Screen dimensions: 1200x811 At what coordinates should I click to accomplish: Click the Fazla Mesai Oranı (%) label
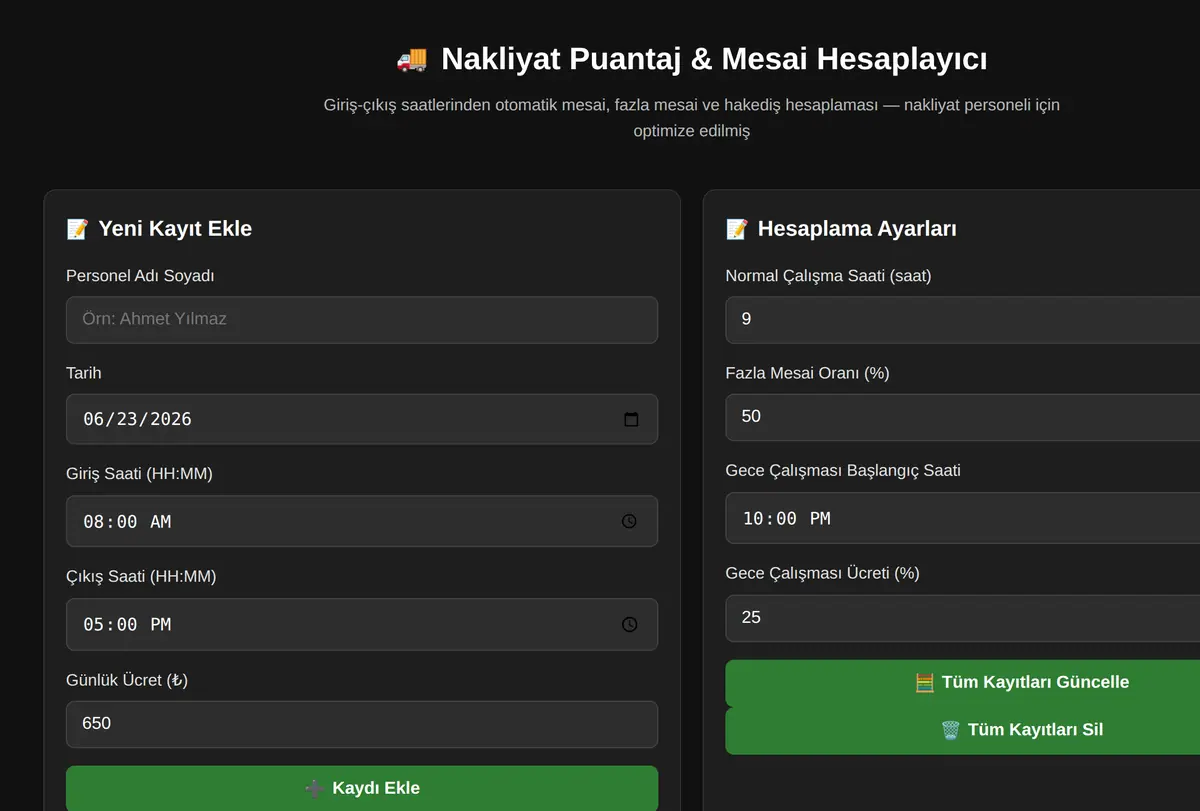(808, 373)
